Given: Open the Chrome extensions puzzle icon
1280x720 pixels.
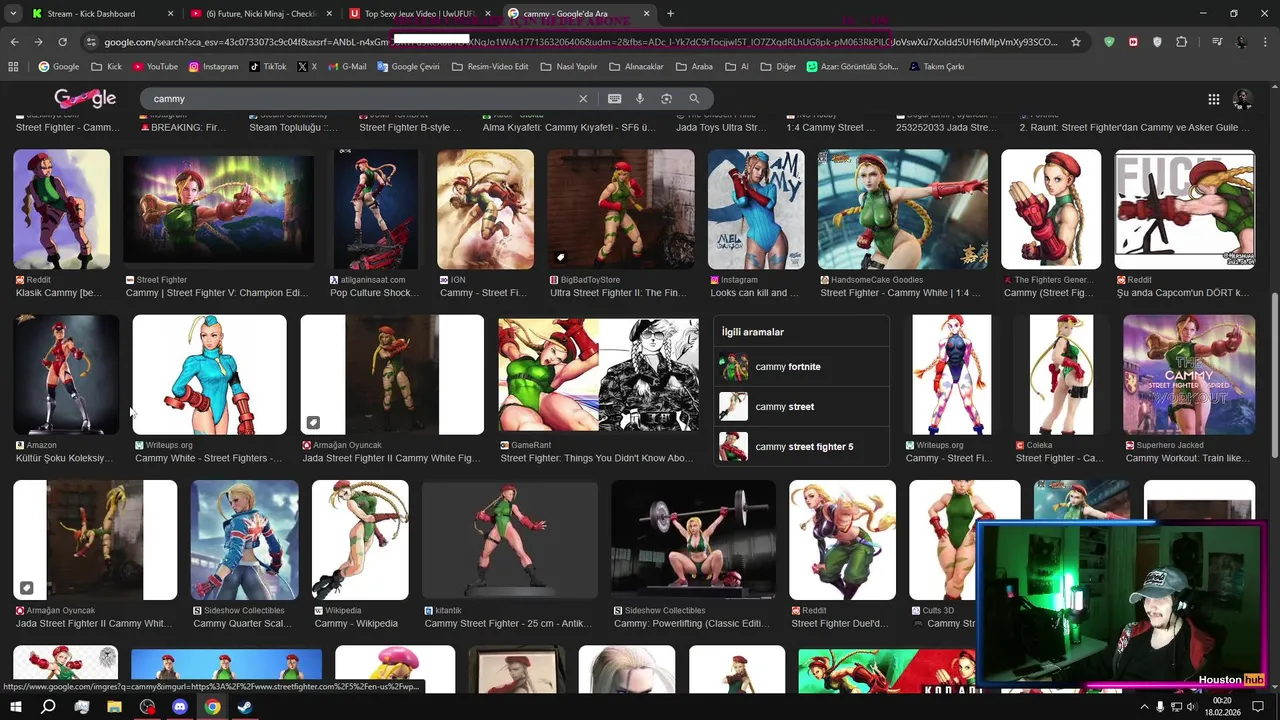Looking at the screenshot, I should coord(1182,42).
